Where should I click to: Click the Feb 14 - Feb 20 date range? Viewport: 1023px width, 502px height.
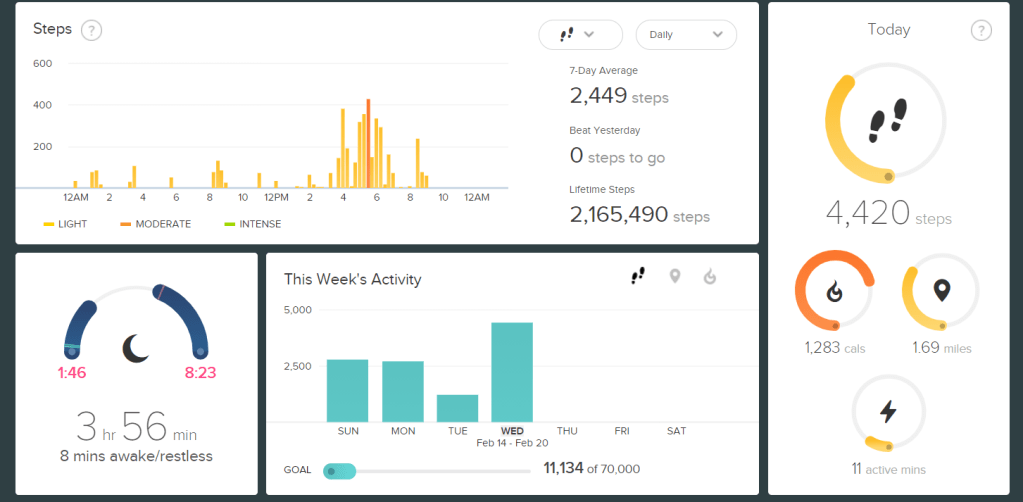512,443
